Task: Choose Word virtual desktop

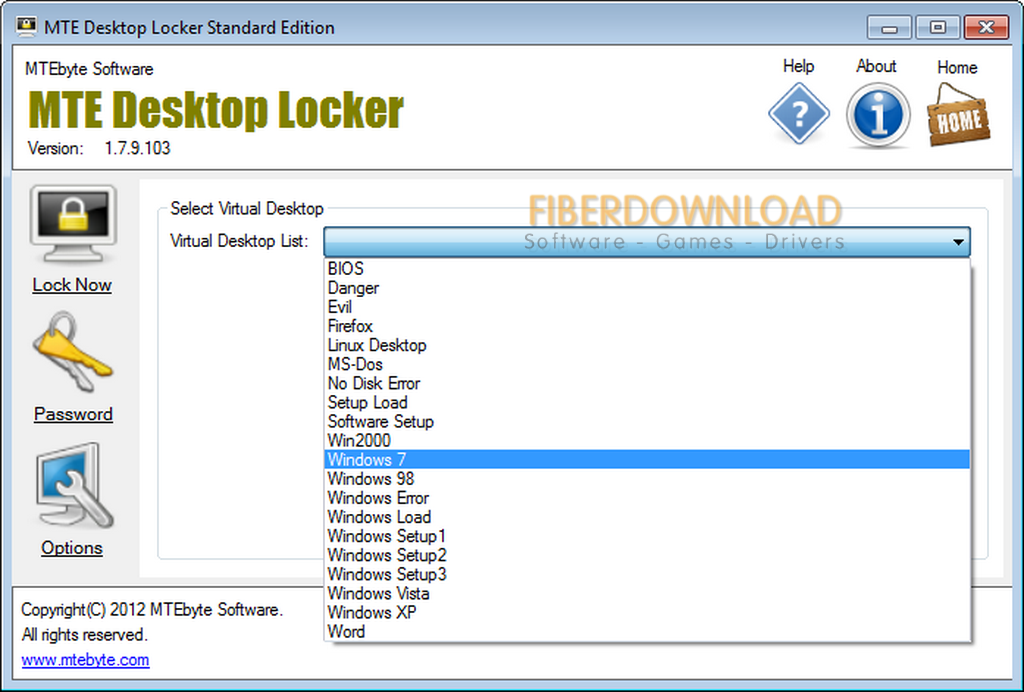Action: point(647,631)
